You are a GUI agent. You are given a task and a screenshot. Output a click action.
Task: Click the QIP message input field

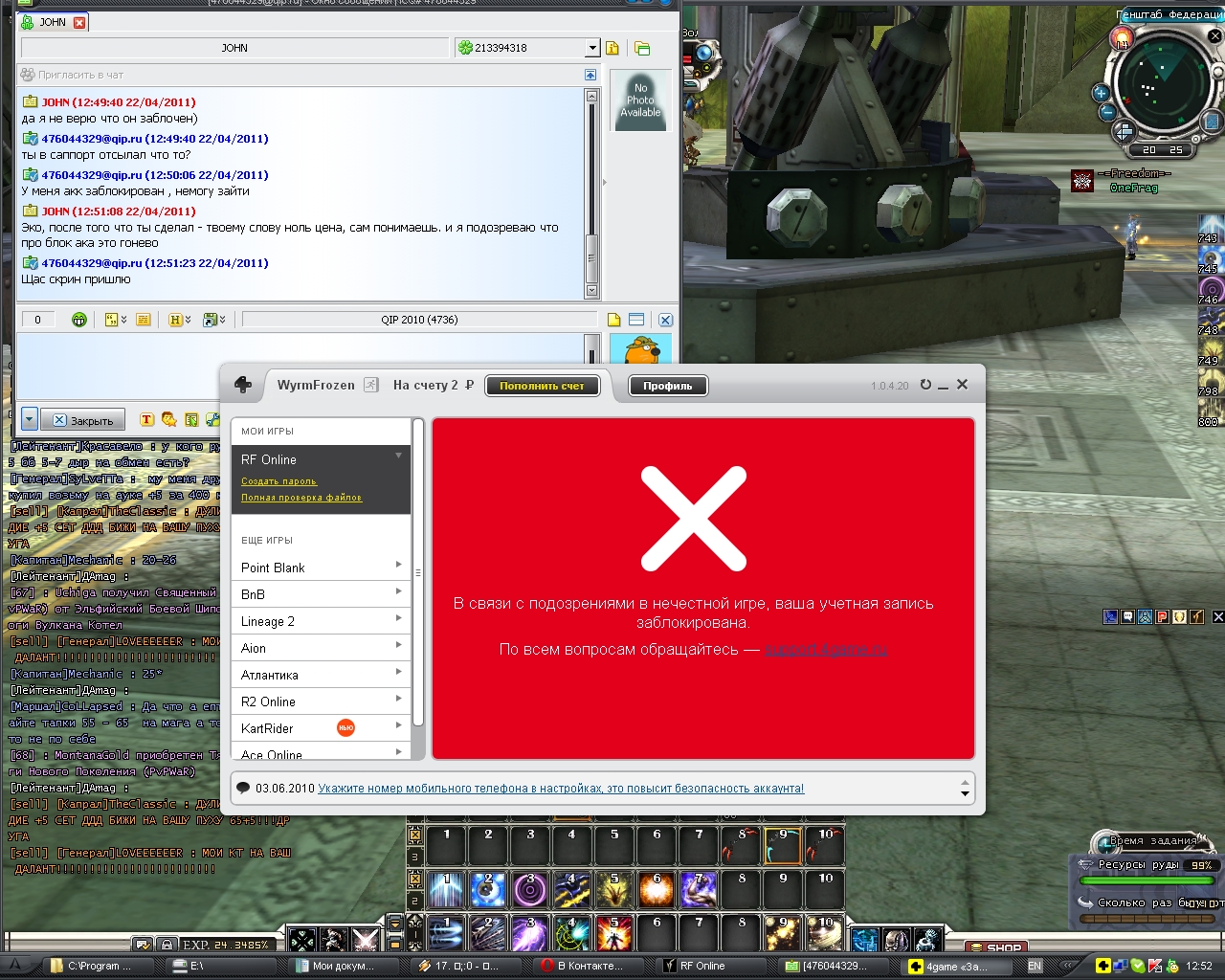(301, 367)
